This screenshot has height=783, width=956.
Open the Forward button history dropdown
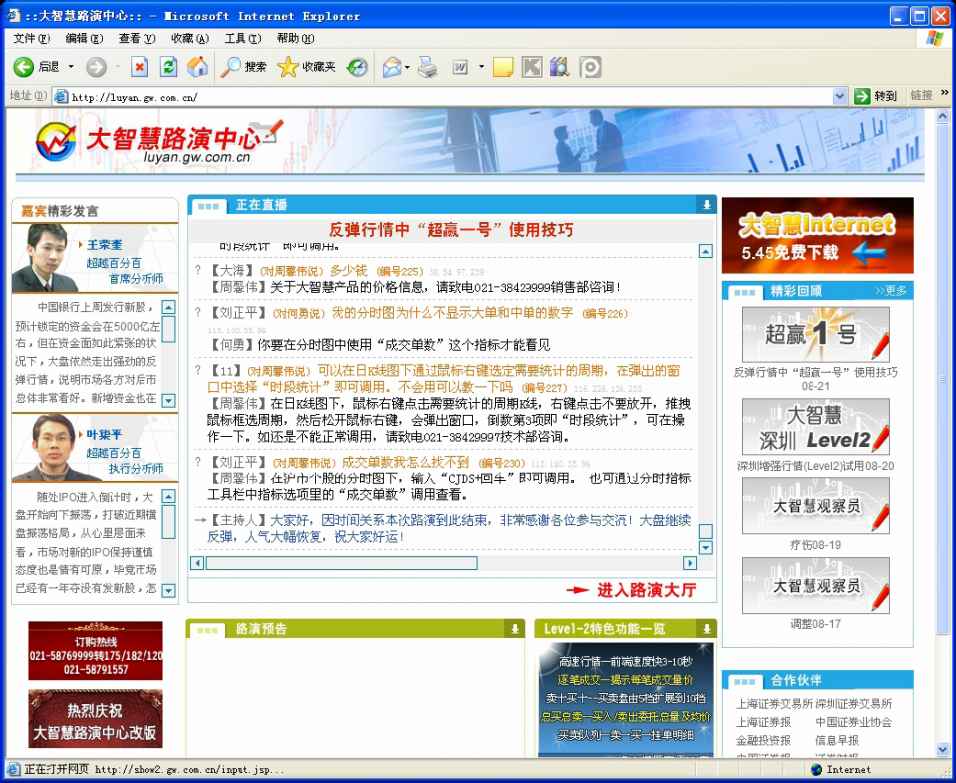[x=118, y=66]
